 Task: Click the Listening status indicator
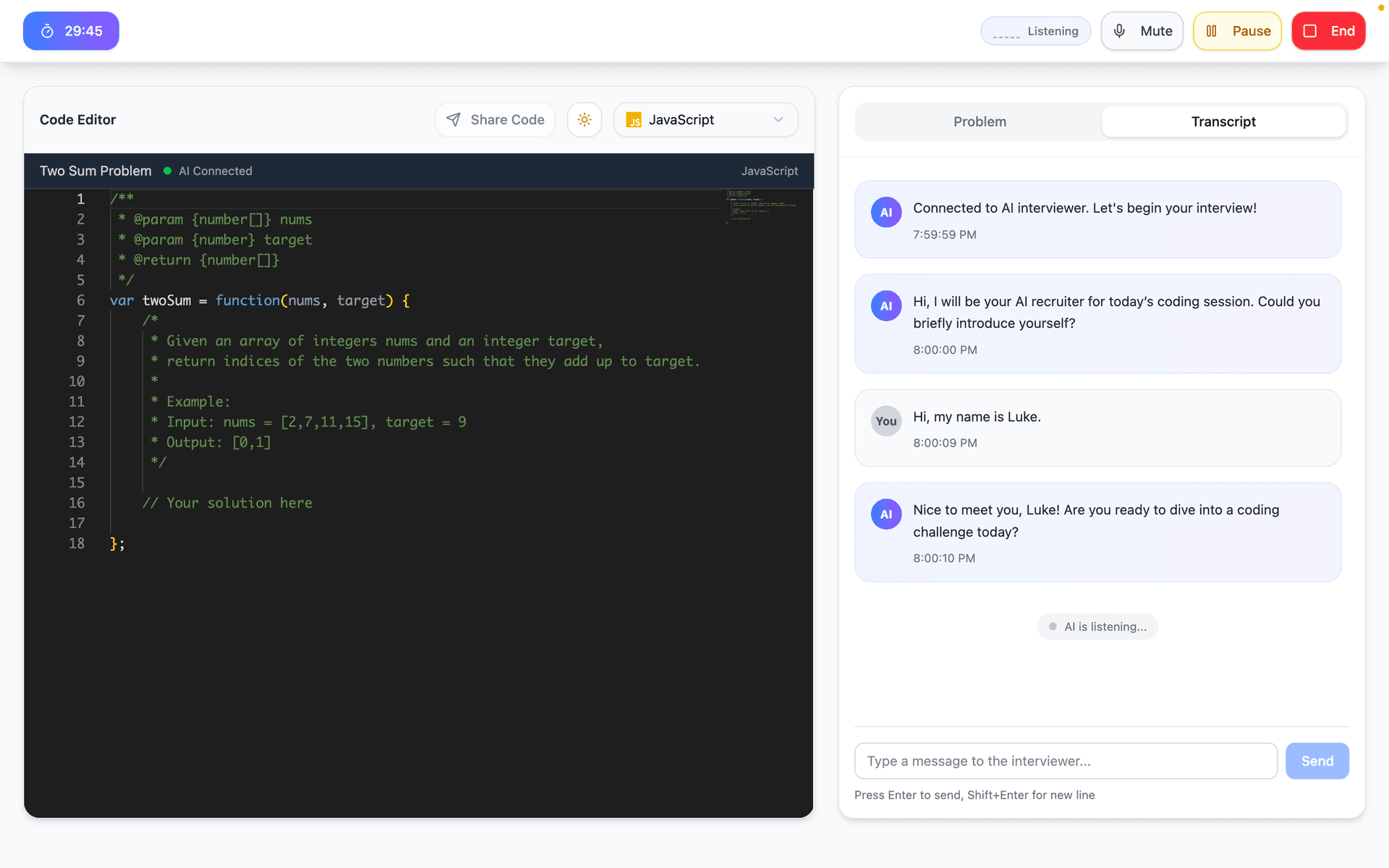click(1035, 30)
